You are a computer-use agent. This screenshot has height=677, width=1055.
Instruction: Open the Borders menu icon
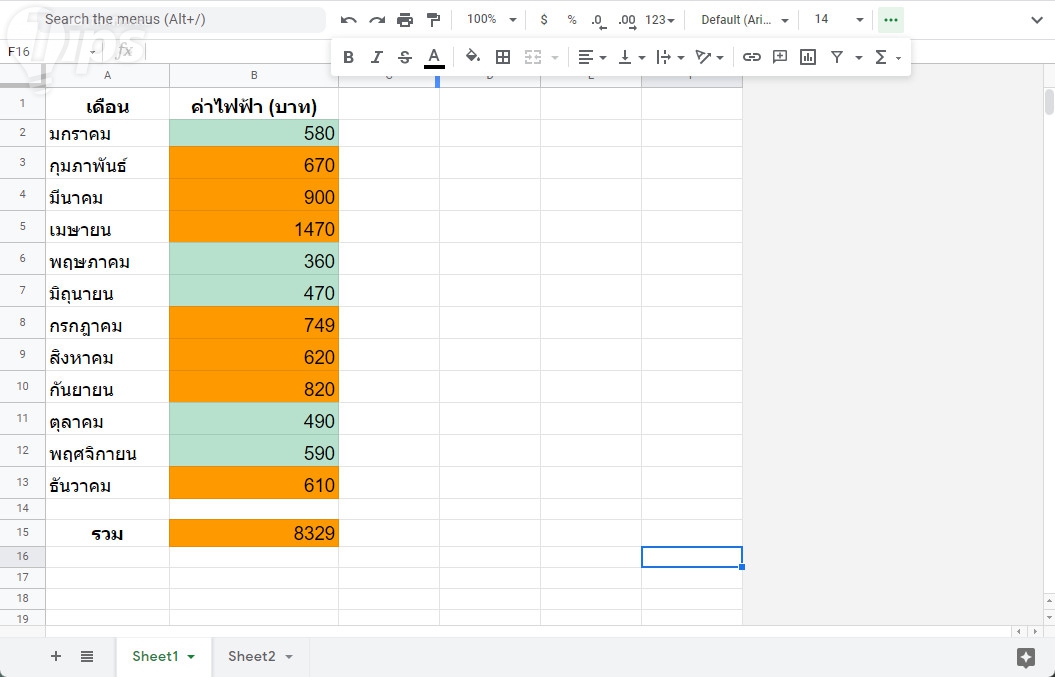pos(503,57)
